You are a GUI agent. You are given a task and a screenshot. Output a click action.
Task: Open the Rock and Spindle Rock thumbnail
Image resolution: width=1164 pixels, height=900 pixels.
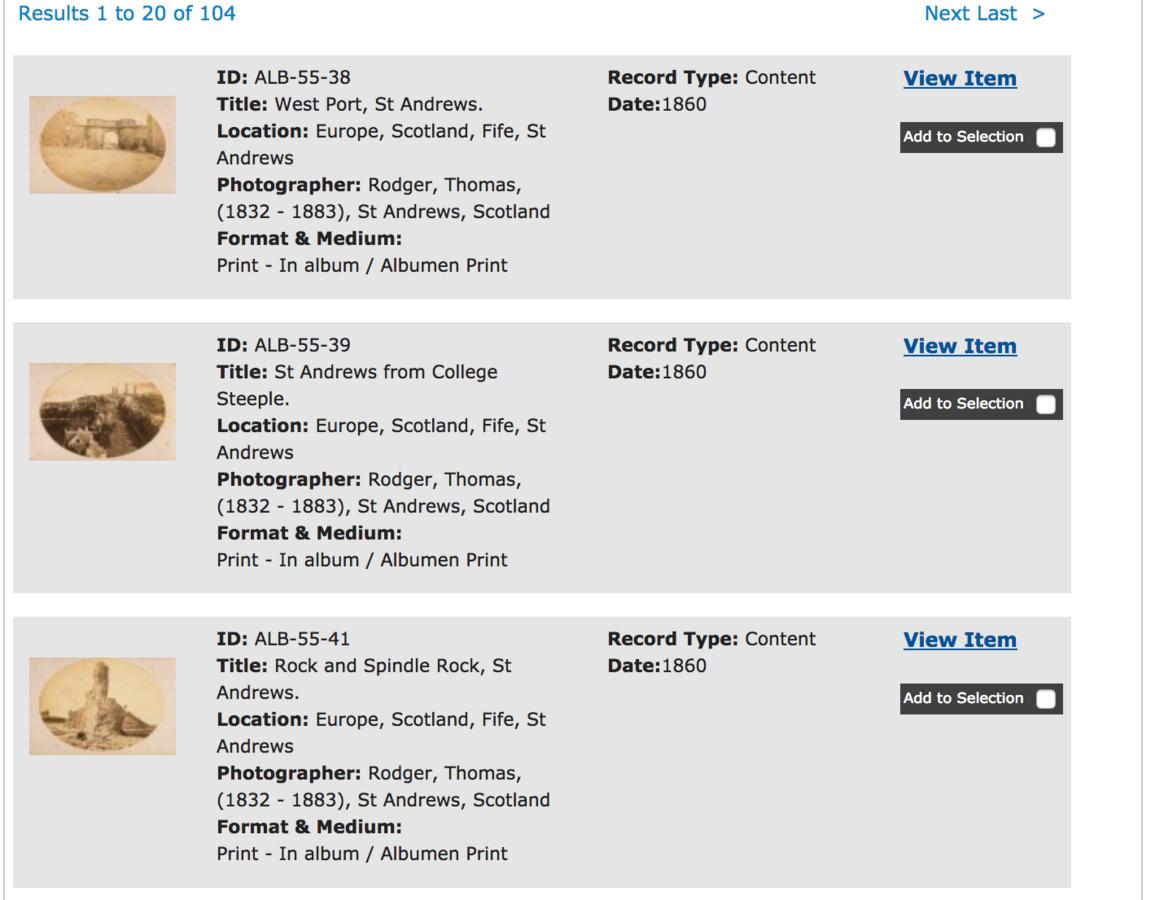(102, 706)
